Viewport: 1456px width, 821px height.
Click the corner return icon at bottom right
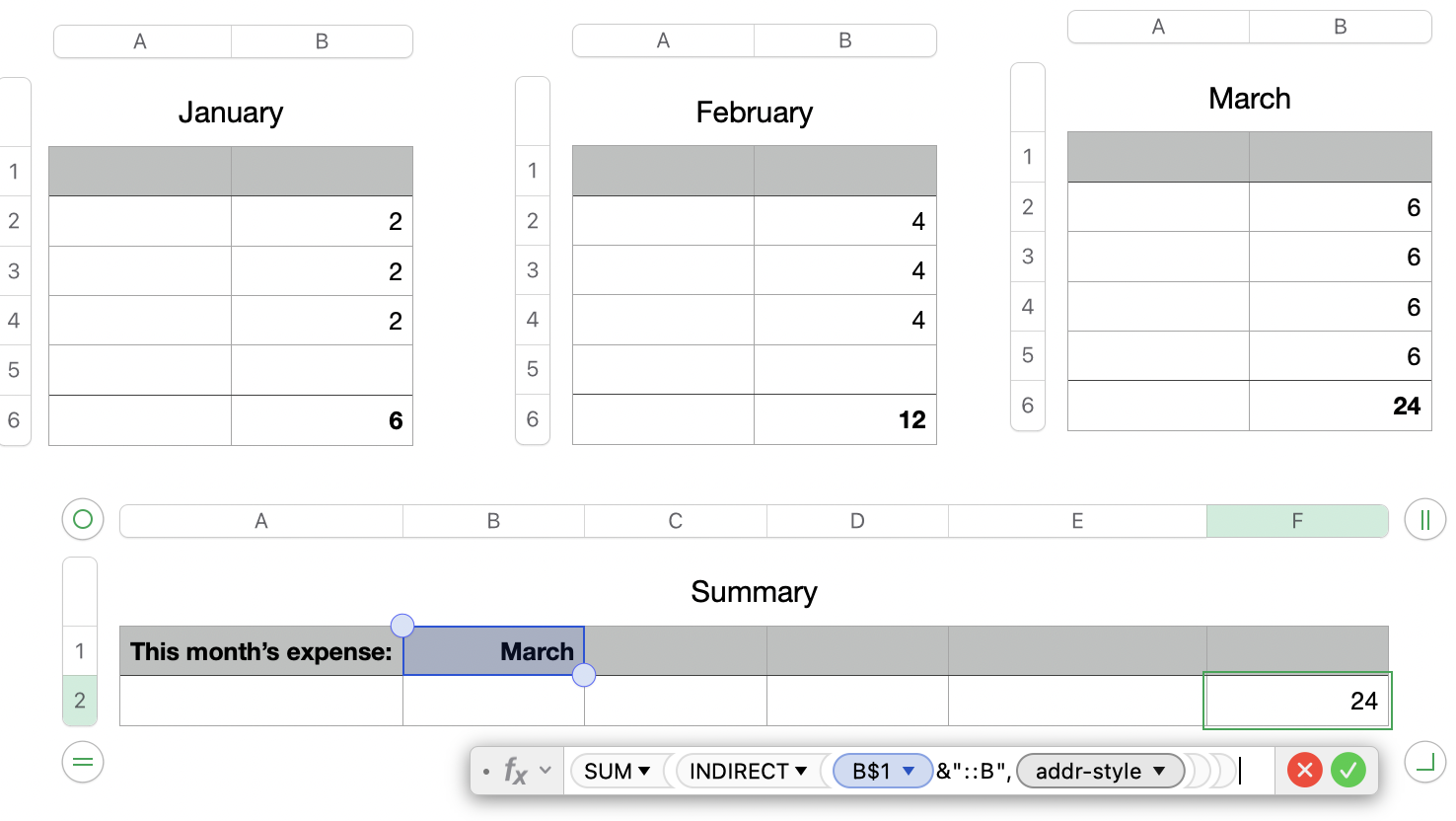[x=1424, y=762]
